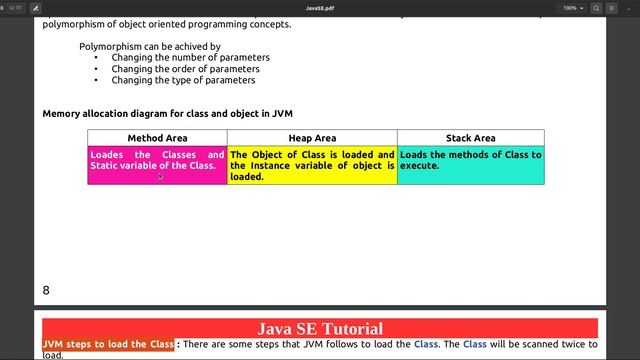Click 'Changing the type of parameters' bullet
This screenshot has width=640, height=360.
point(183,80)
